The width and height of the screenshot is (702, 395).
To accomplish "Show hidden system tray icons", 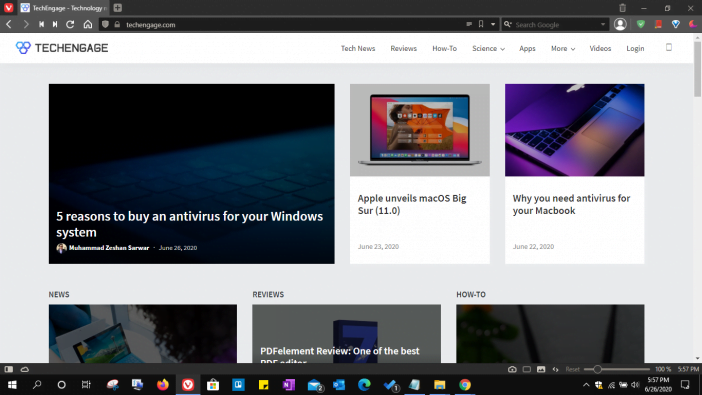I will pos(586,385).
